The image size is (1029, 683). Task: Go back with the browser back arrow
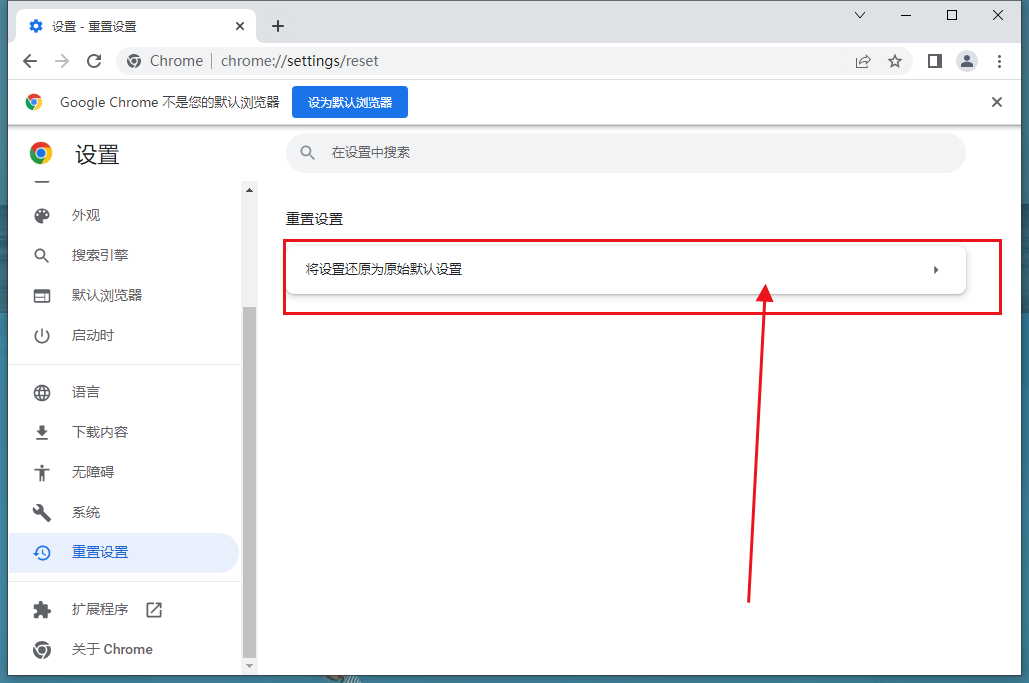click(30, 61)
